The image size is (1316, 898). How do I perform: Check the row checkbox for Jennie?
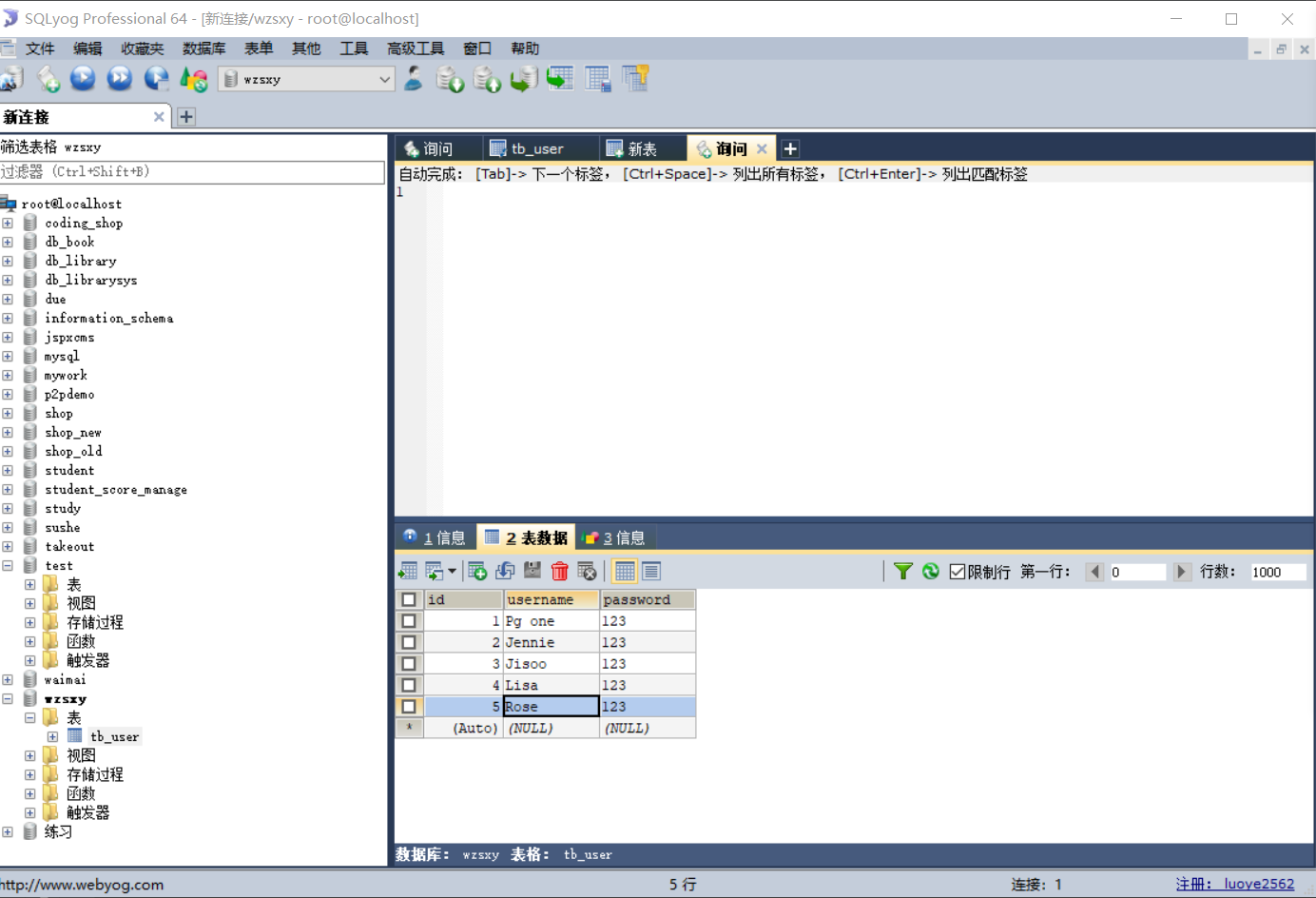409,642
